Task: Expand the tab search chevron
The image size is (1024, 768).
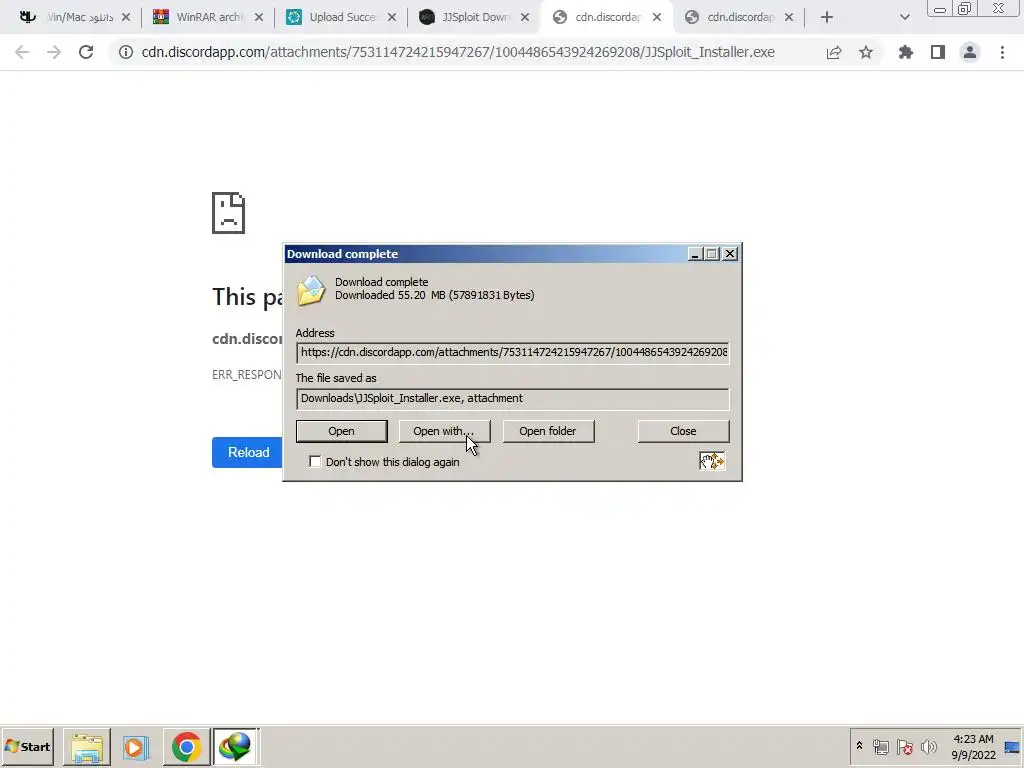Action: click(x=904, y=18)
